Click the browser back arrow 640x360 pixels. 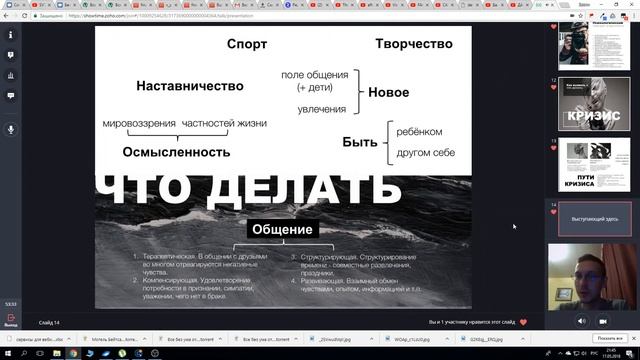click(x=6, y=16)
